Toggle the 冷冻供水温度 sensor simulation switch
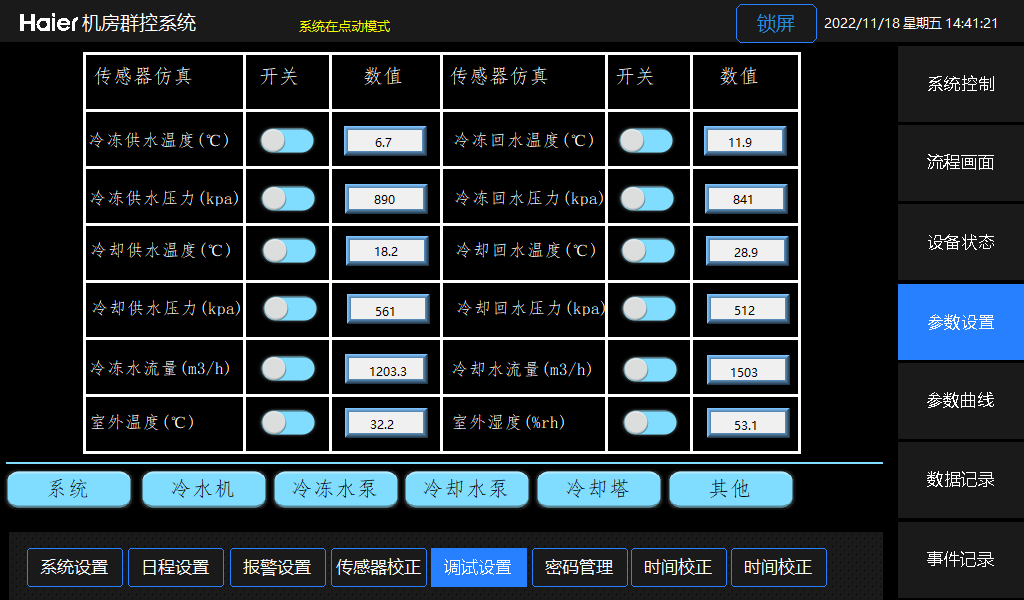The width and height of the screenshot is (1024, 600). click(x=287, y=141)
